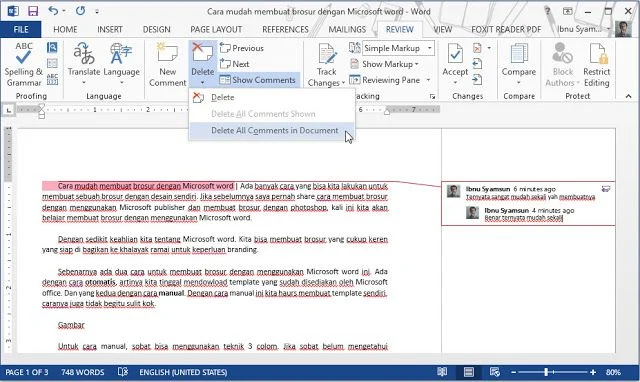Viewport: 640px width, 382px height.
Task: Open Thesaurus icon in Proofing group
Action: 52,63
